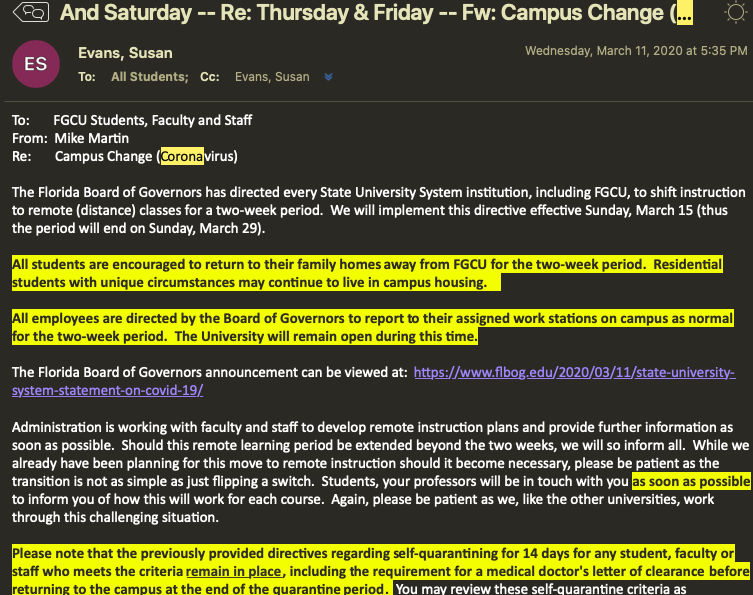Click the All Students recipient
753x595 pixels.
pyautogui.click(x=149, y=77)
